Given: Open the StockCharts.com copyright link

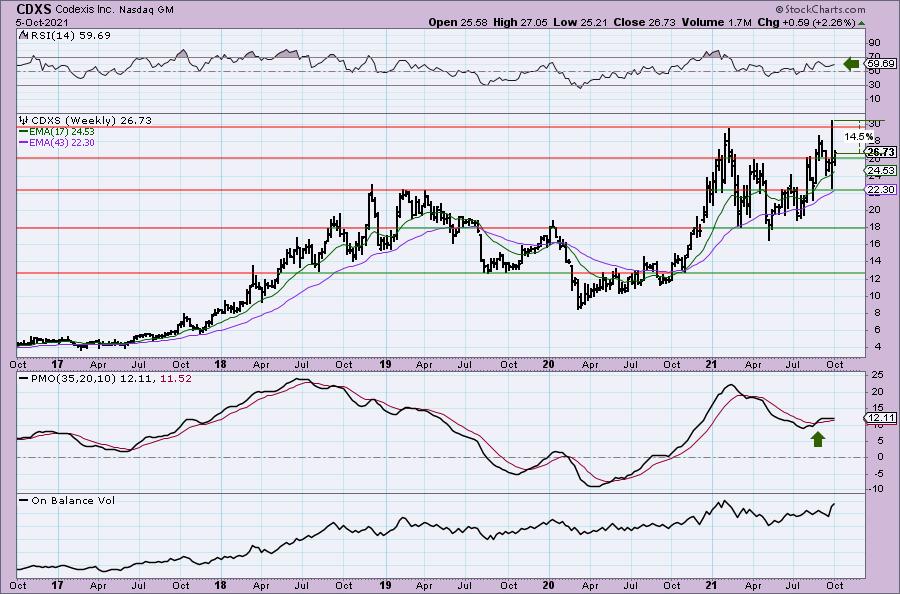Looking at the screenshot, I should tap(820, 9).
